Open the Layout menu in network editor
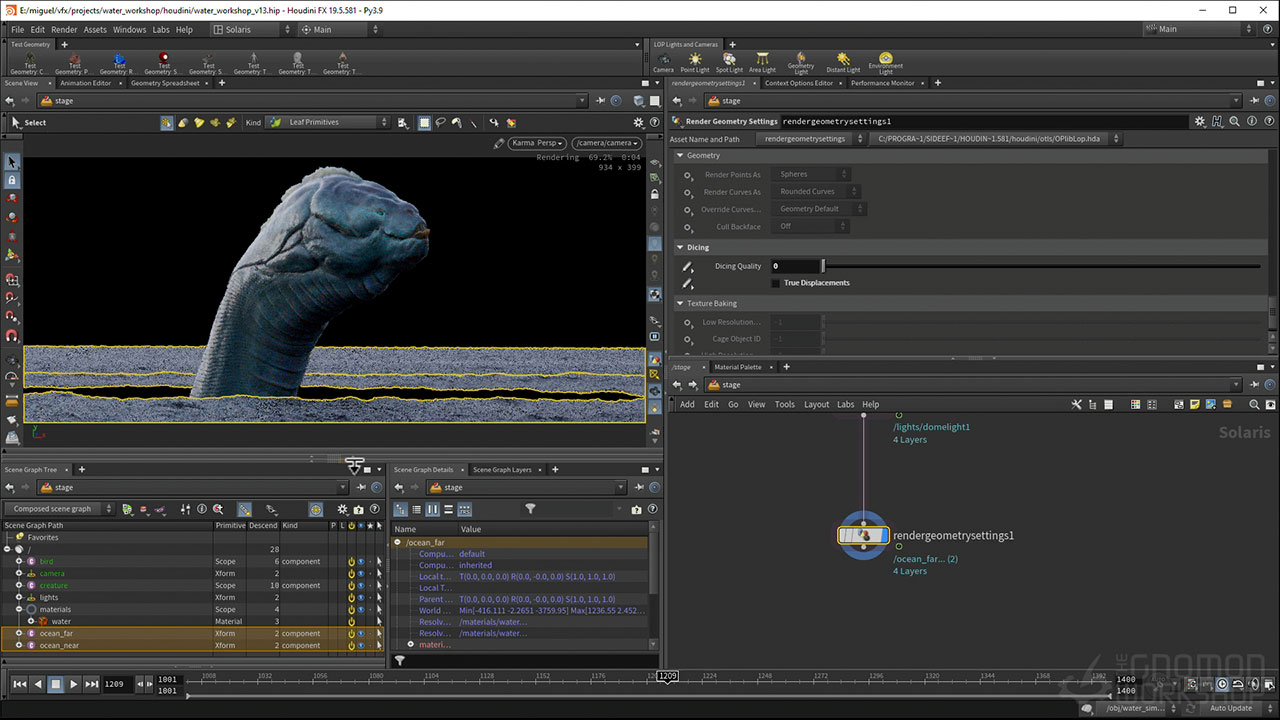Viewport: 1280px width, 720px height. point(816,404)
